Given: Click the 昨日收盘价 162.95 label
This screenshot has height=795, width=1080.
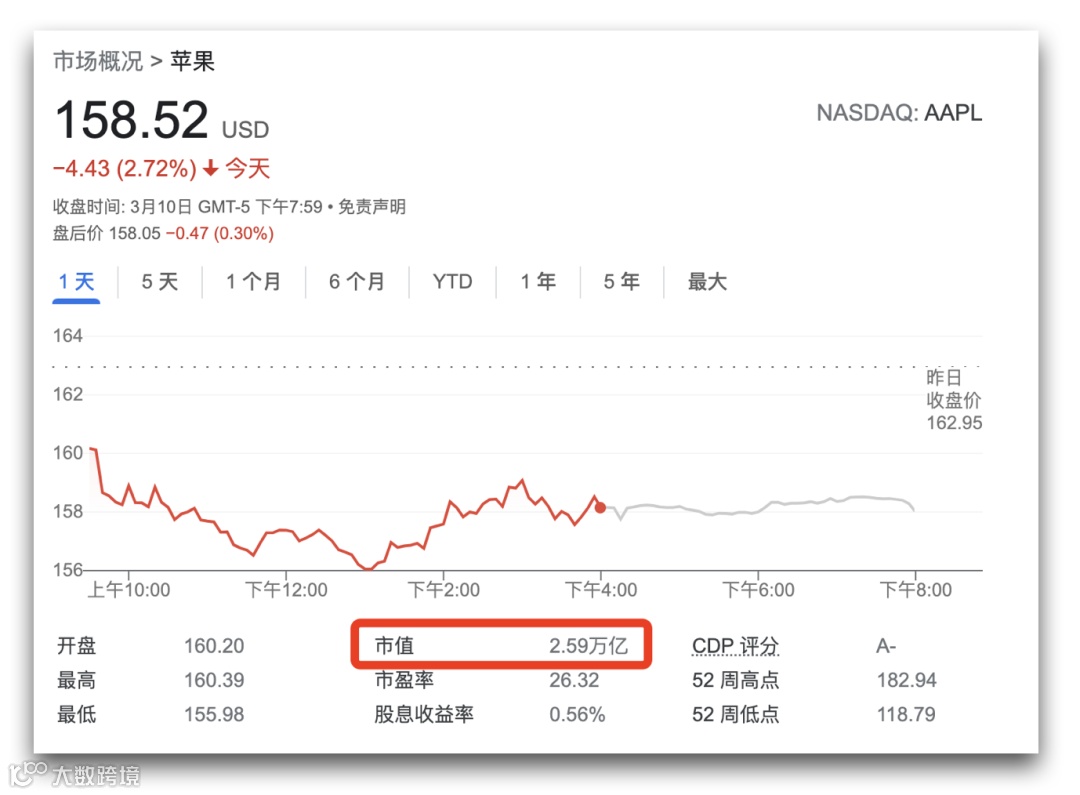Looking at the screenshot, I should pyautogui.click(x=954, y=400).
